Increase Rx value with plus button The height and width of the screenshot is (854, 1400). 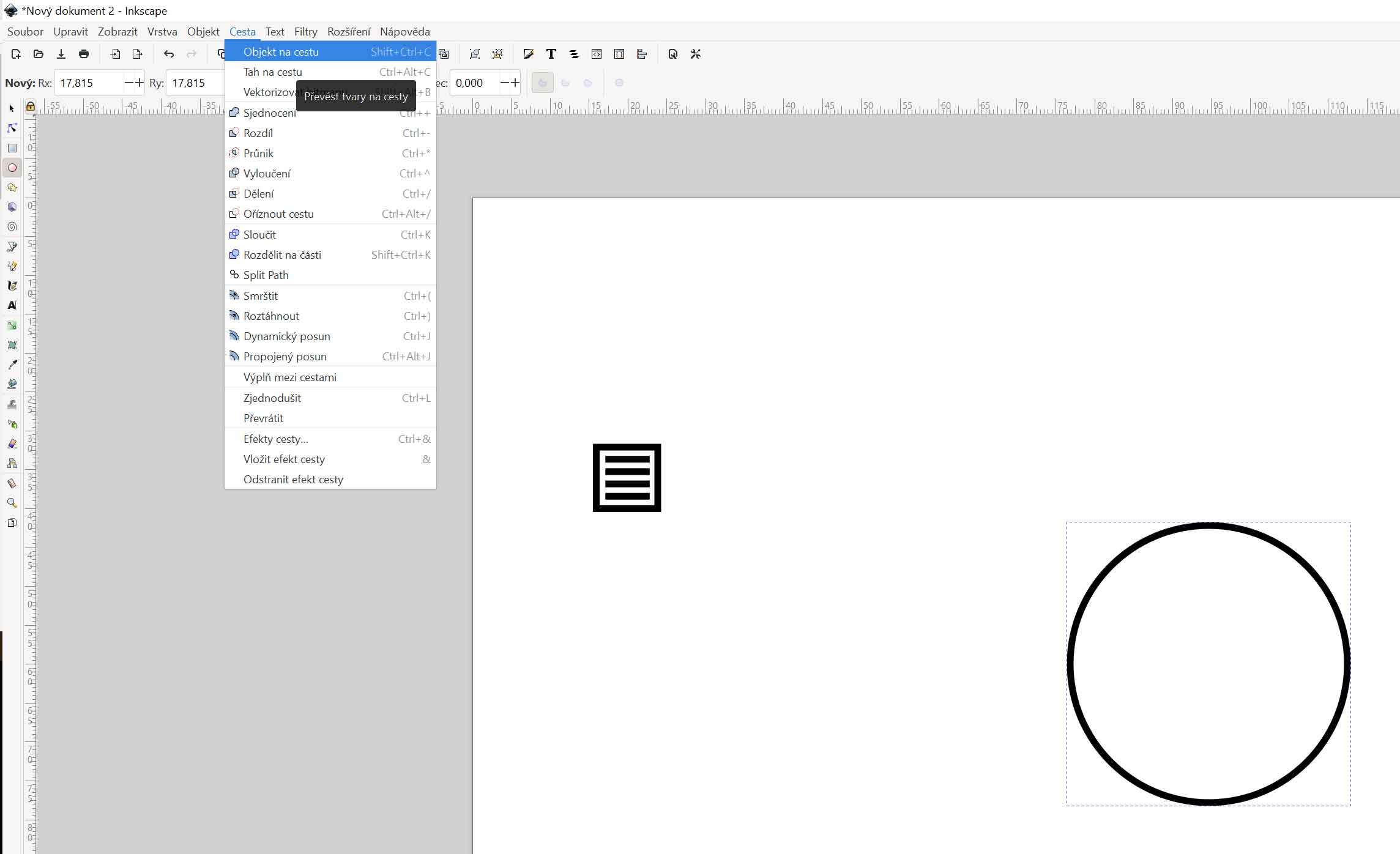[140, 83]
